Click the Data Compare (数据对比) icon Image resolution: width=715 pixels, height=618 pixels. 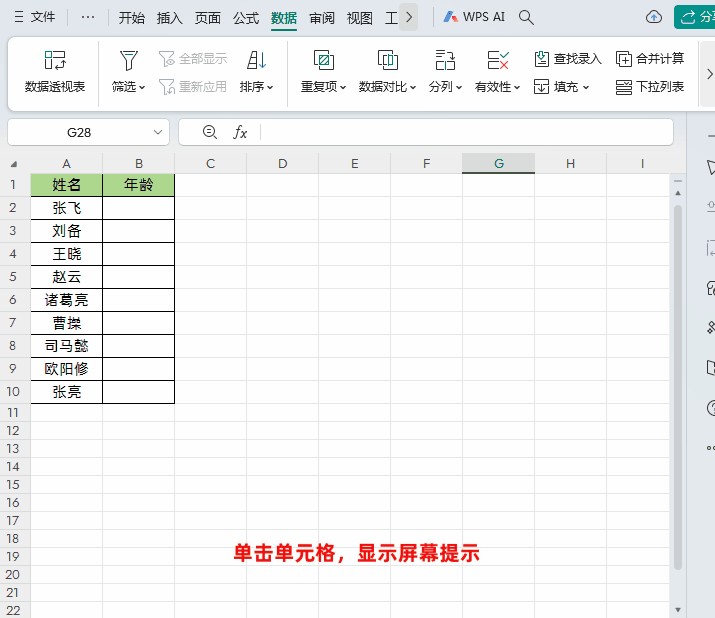(x=388, y=61)
